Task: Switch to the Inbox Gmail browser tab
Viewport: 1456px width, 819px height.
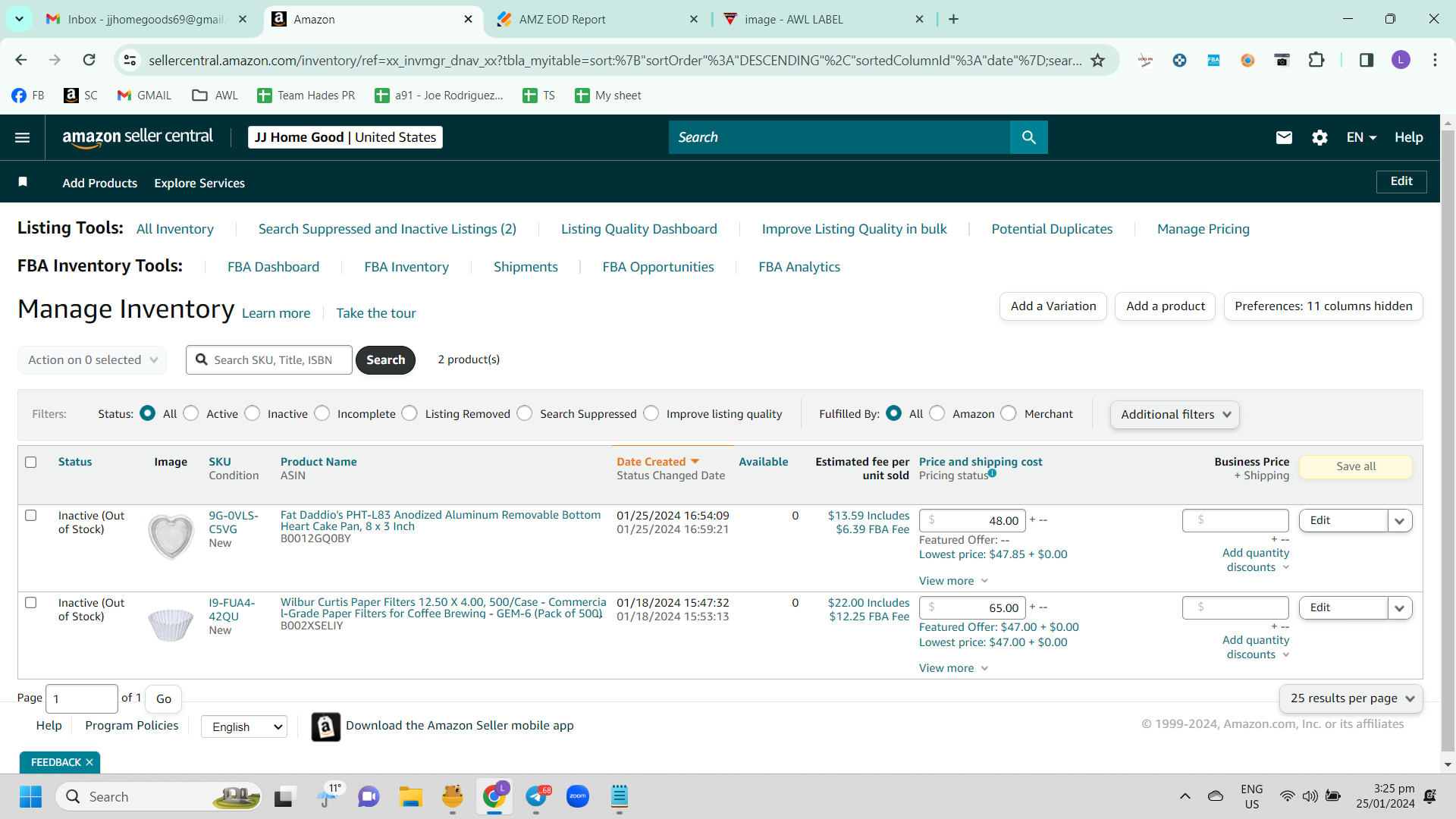Action: (146, 19)
